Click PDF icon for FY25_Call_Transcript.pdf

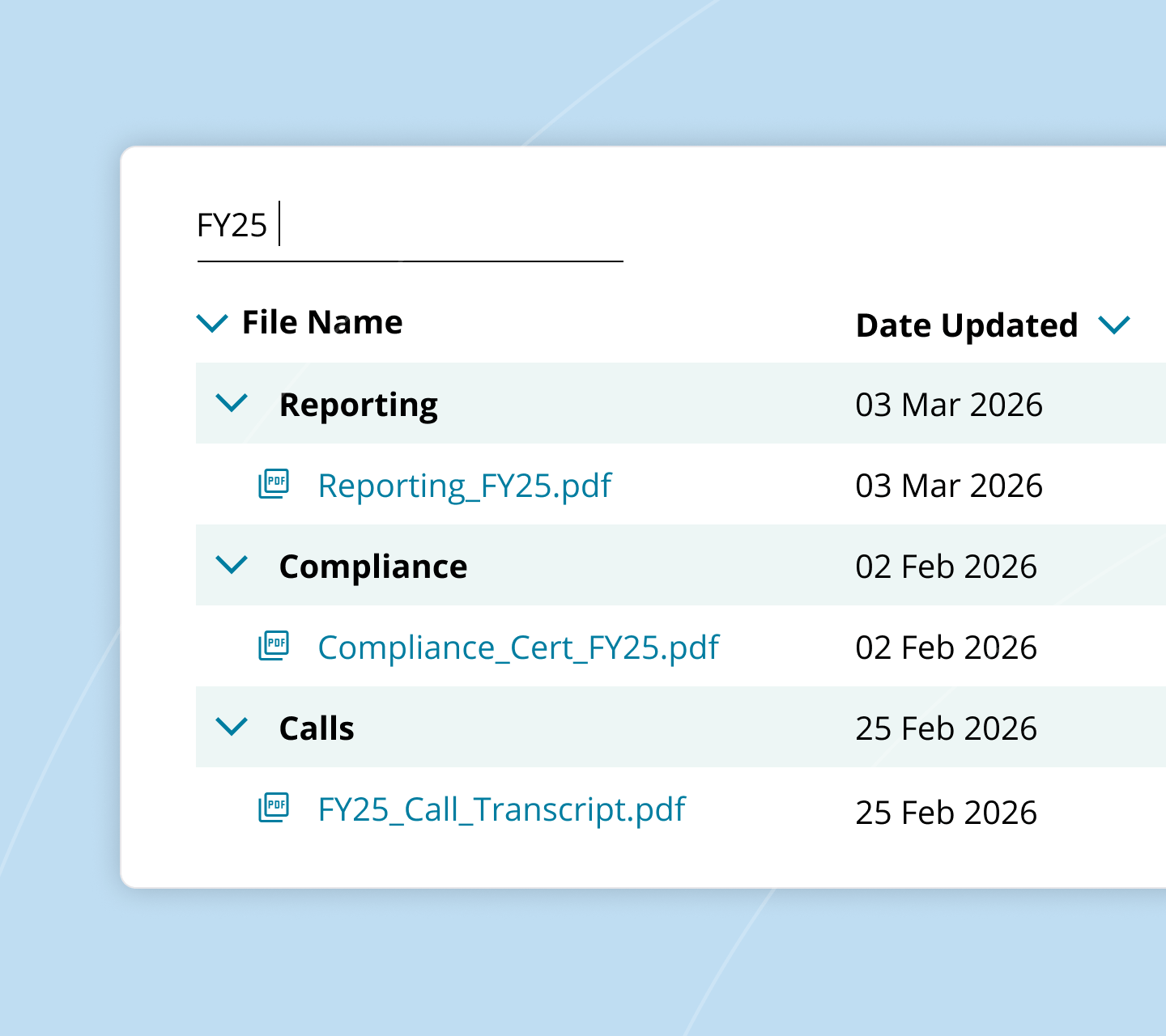tap(274, 808)
